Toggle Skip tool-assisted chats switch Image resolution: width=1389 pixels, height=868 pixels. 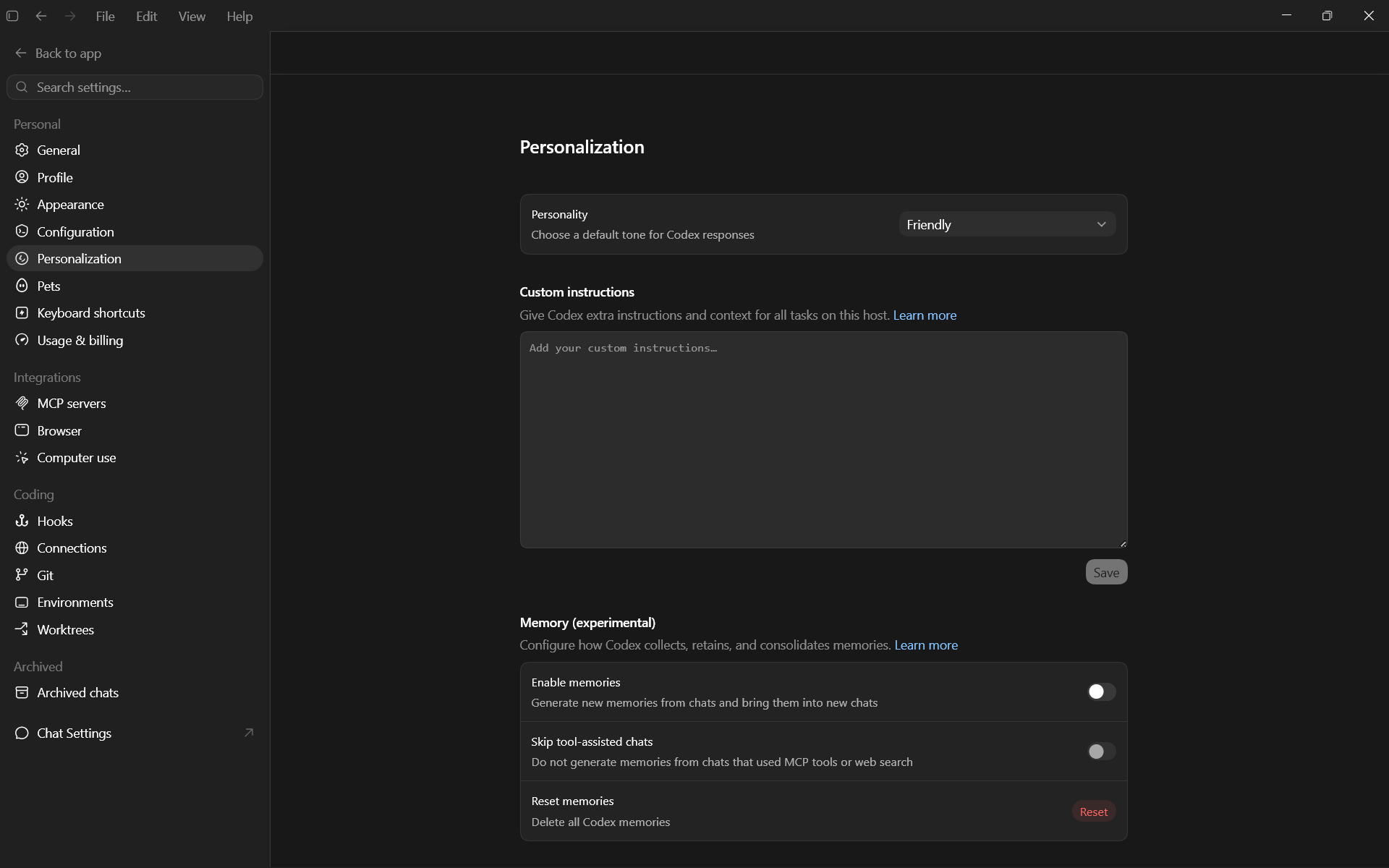1101,752
